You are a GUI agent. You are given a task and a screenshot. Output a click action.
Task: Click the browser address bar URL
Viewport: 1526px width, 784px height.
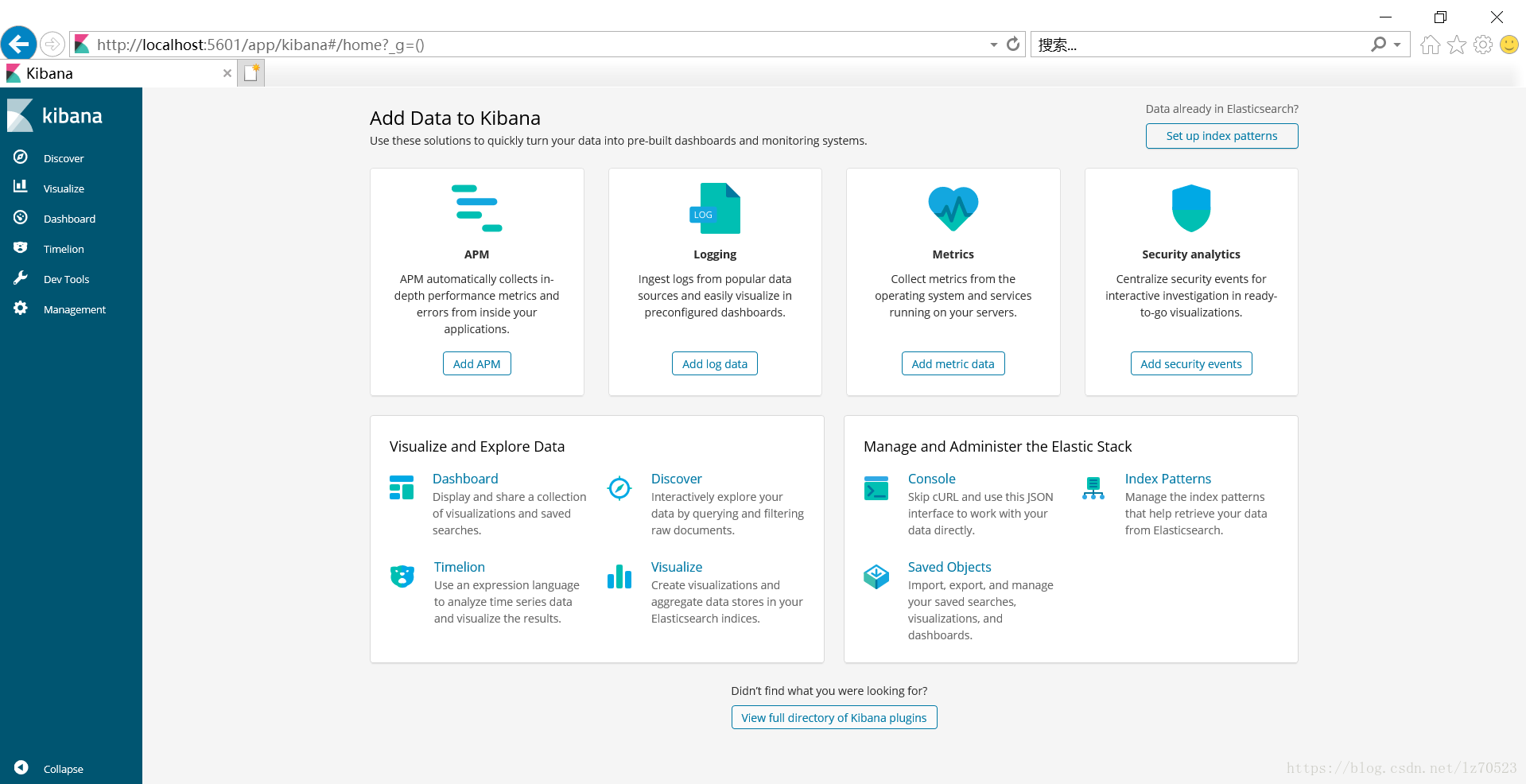coord(261,45)
